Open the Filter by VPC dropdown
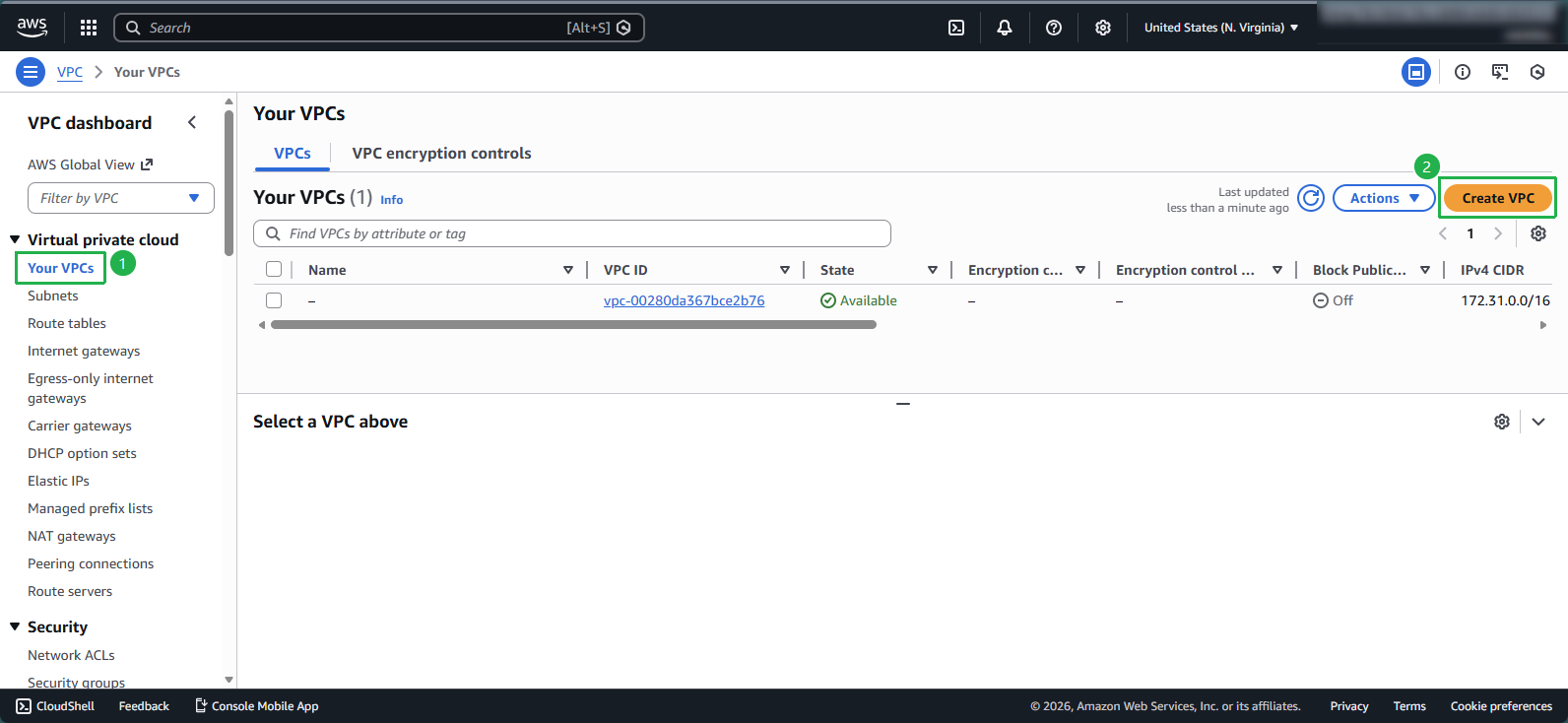 point(121,198)
